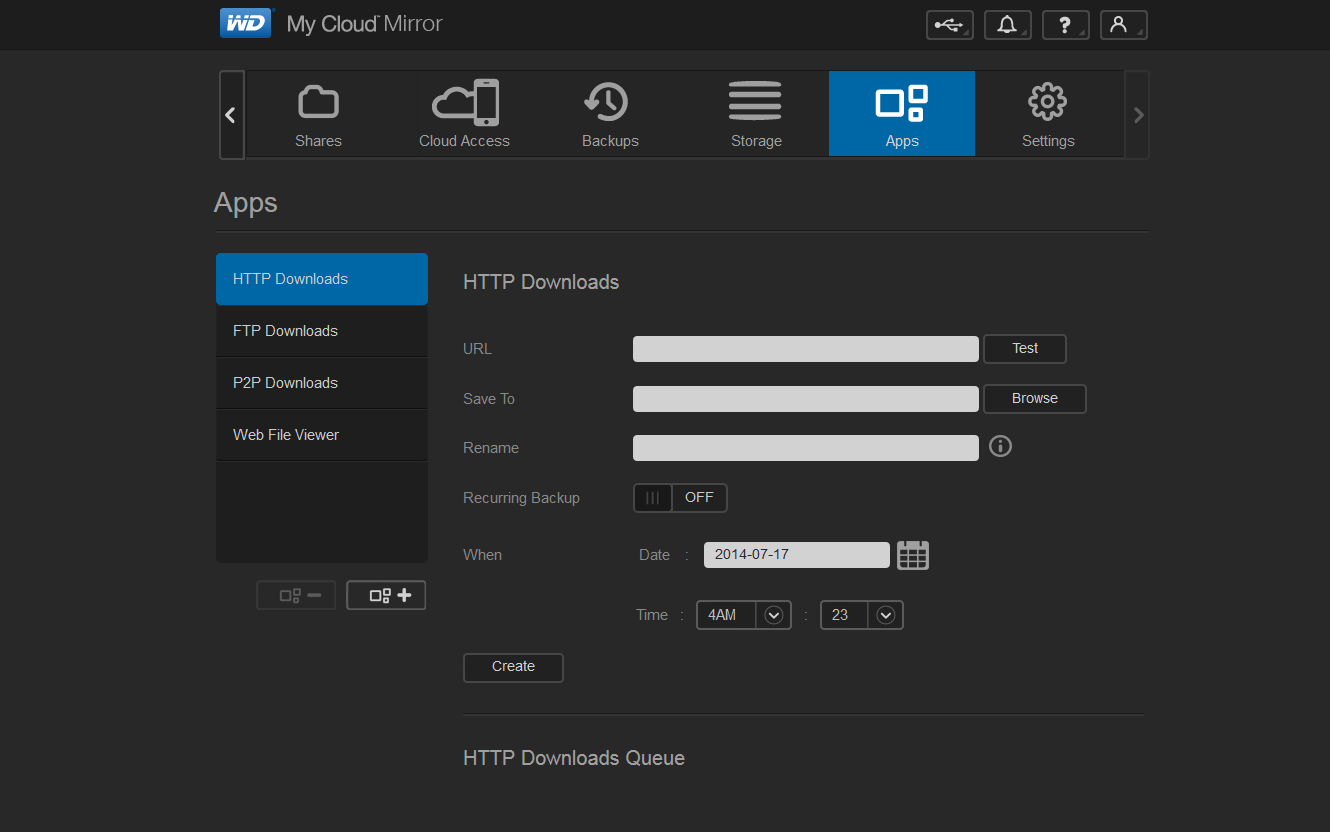Click inside the URL field
Screen dimensions: 1330x832
click(806, 349)
